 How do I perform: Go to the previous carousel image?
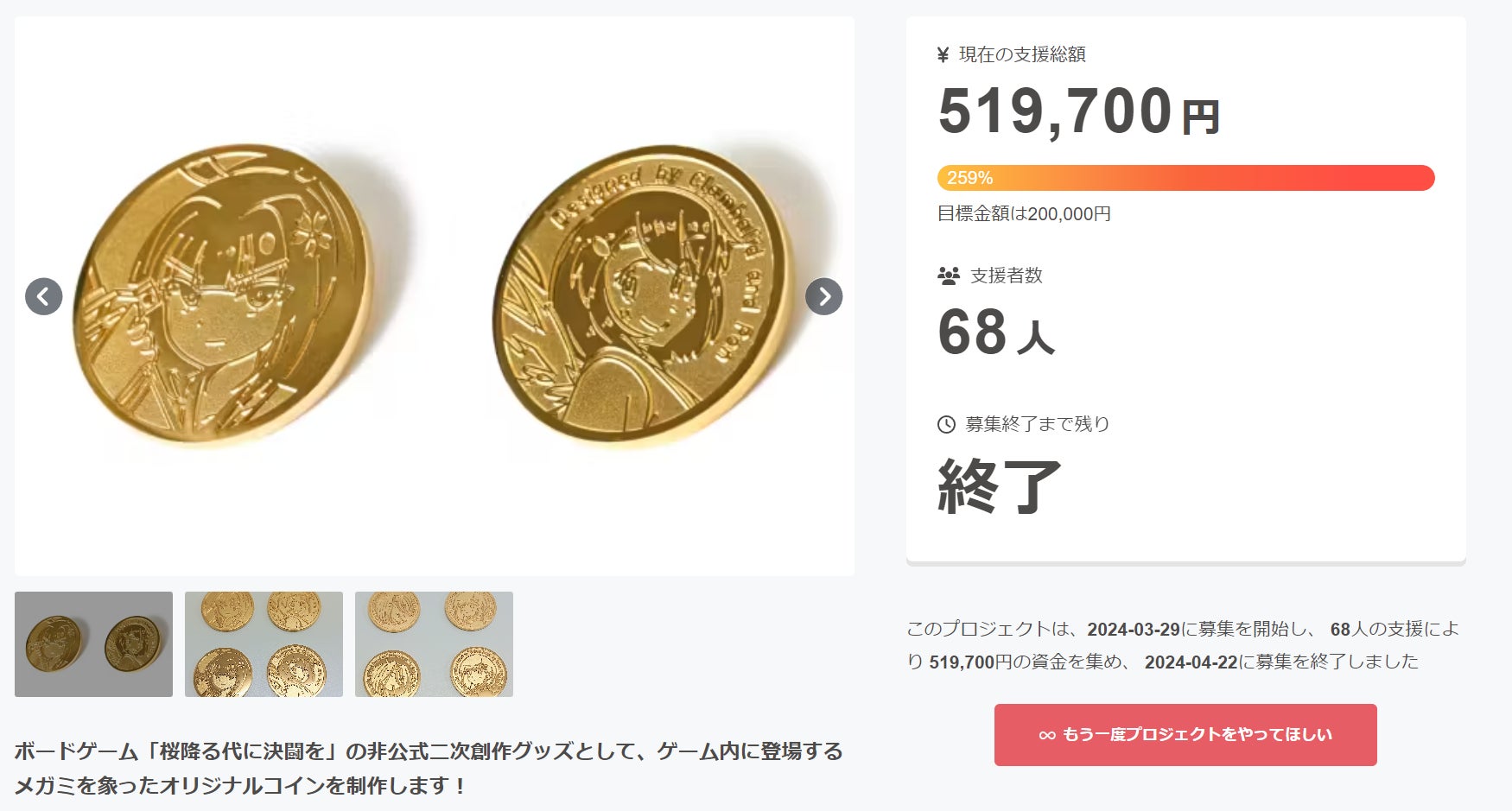(44, 296)
